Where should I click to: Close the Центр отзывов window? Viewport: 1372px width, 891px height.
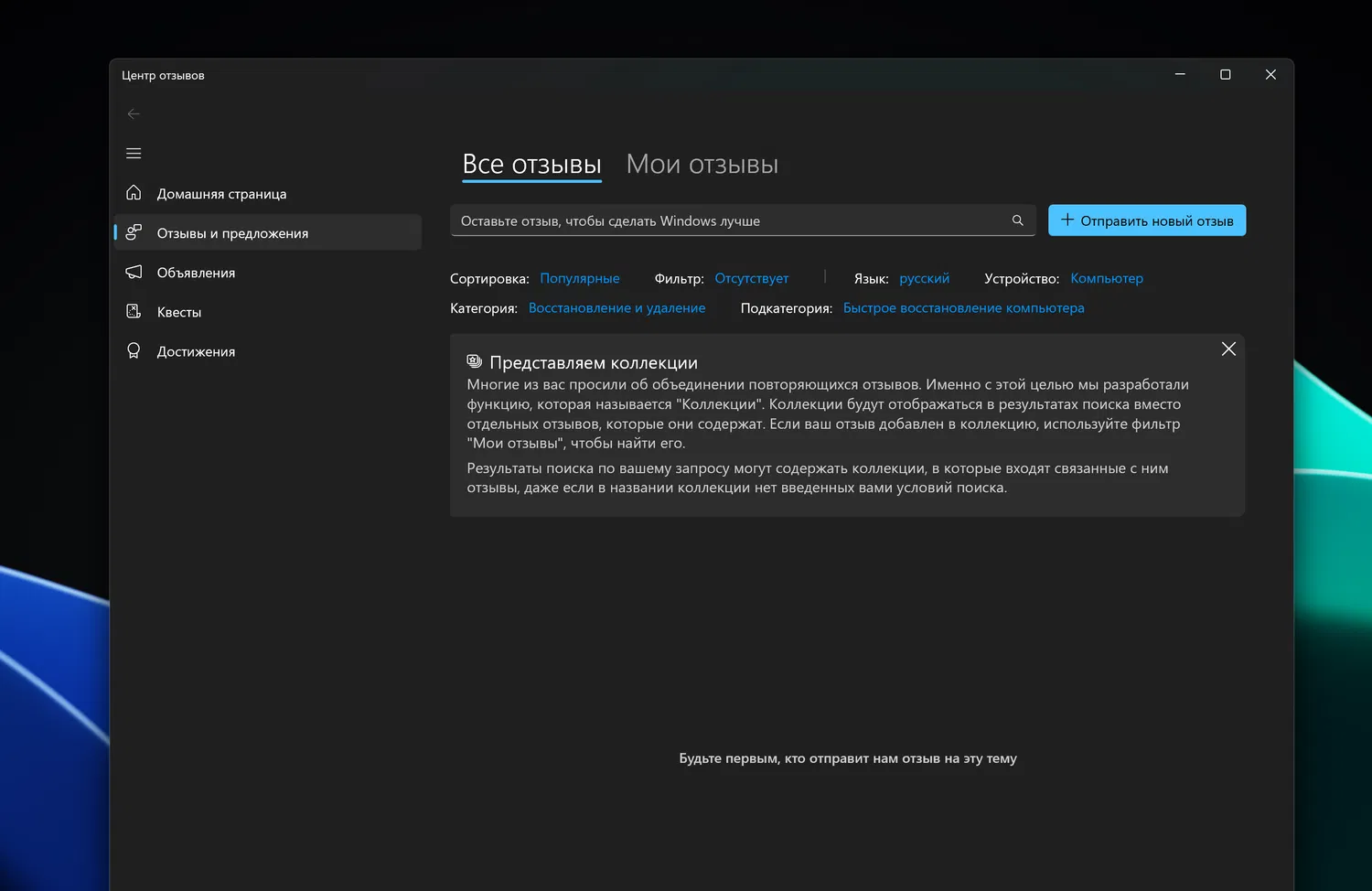1270,74
